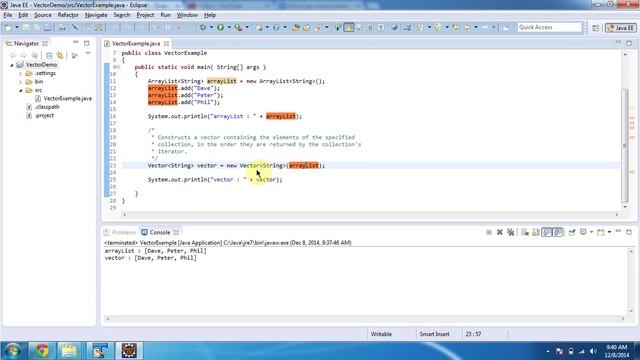Open the Source menu

coord(43,15)
